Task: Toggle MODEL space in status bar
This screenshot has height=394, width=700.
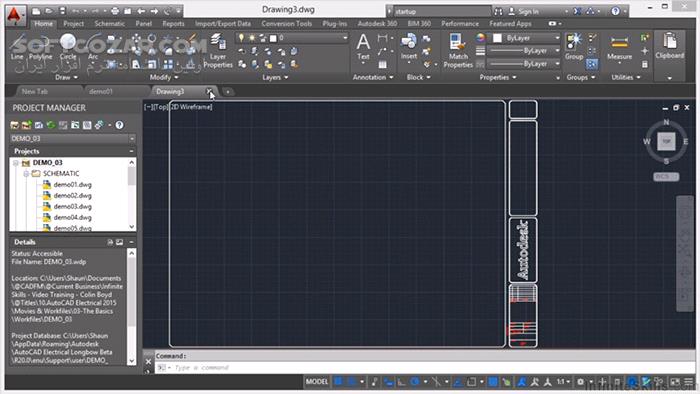Action: pyautogui.click(x=317, y=382)
